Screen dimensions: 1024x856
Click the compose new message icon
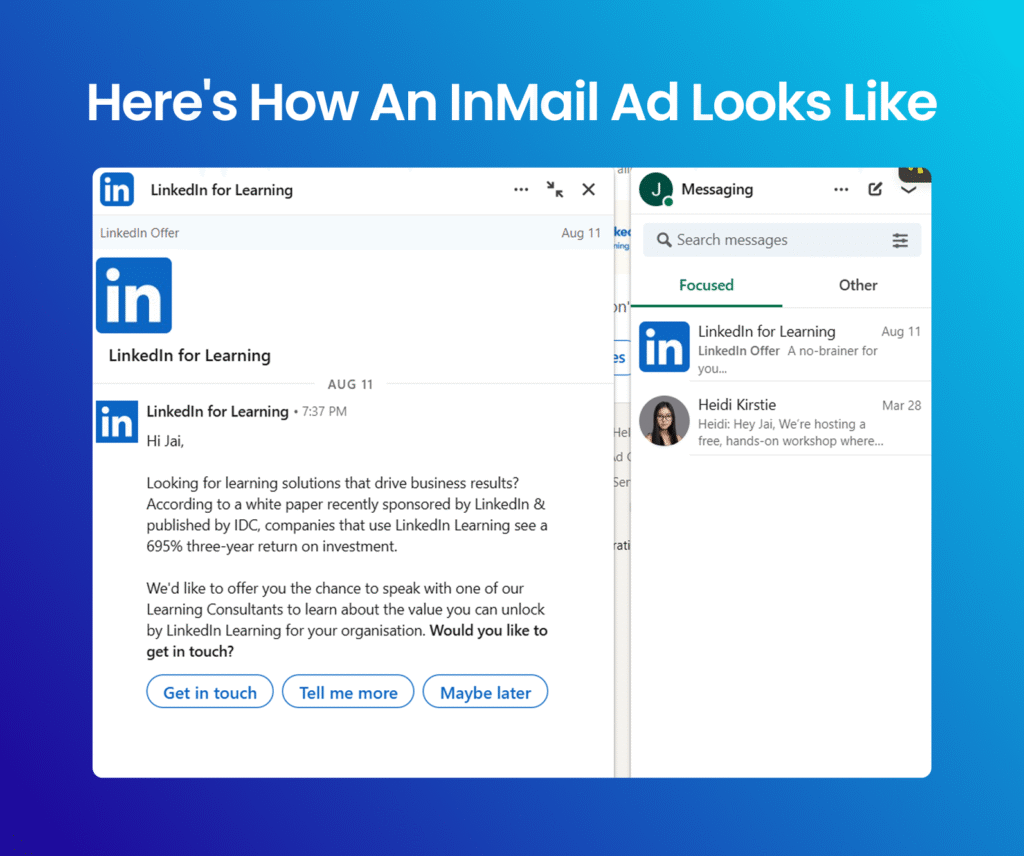(875, 190)
